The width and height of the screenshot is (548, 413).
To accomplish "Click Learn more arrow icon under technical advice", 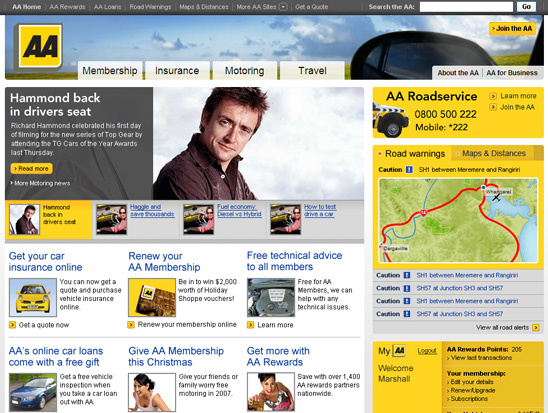I will click(x=250, y=325).
